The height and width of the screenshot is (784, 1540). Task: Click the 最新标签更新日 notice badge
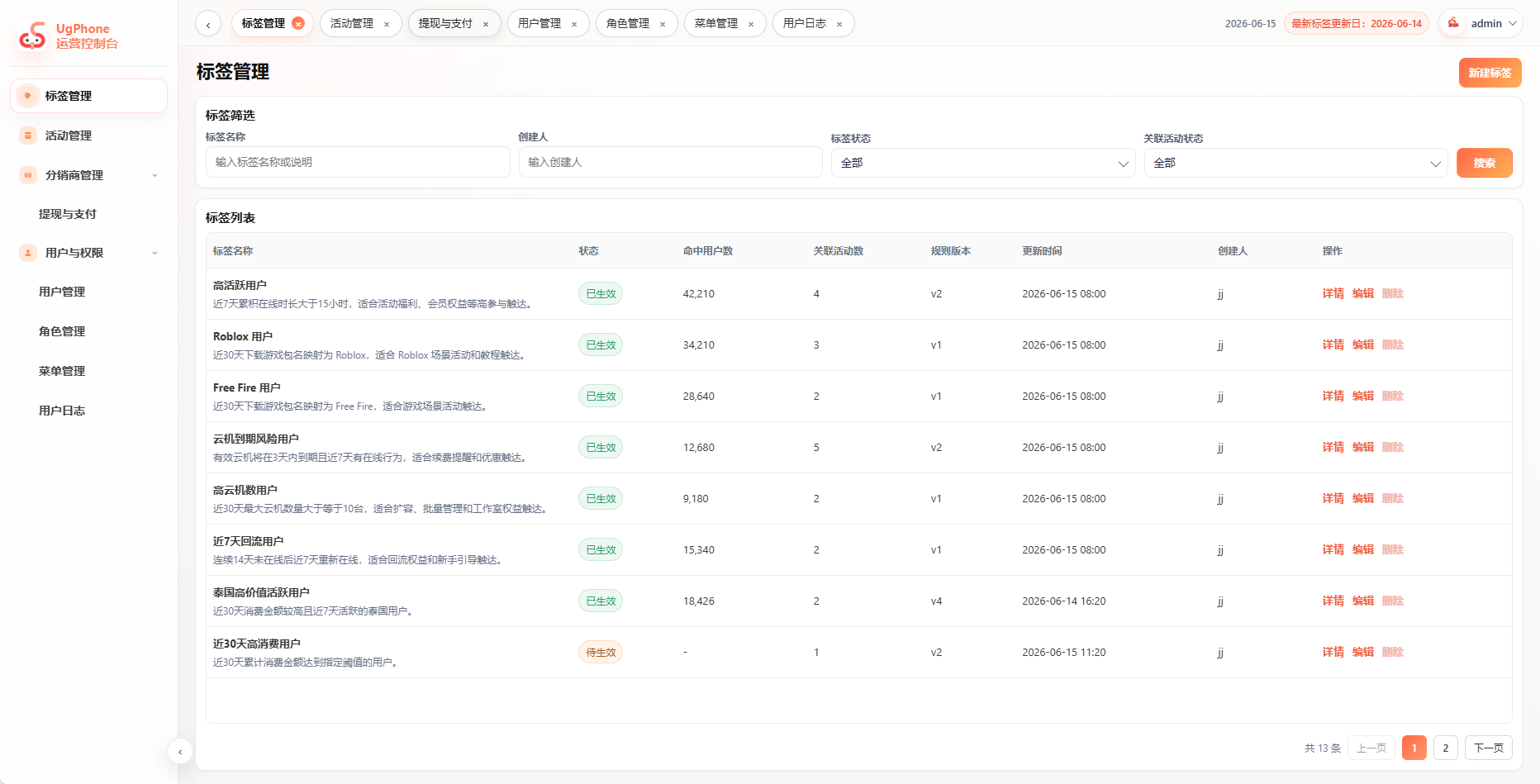tap(1356, 23)
